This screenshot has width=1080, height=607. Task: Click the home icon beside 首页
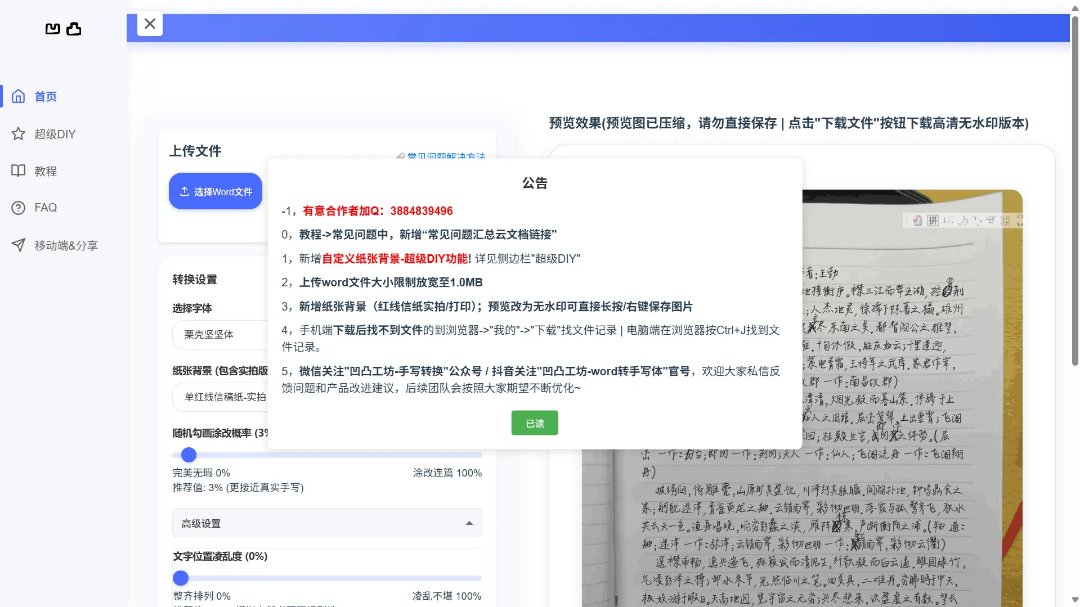(x=18, y=97)
